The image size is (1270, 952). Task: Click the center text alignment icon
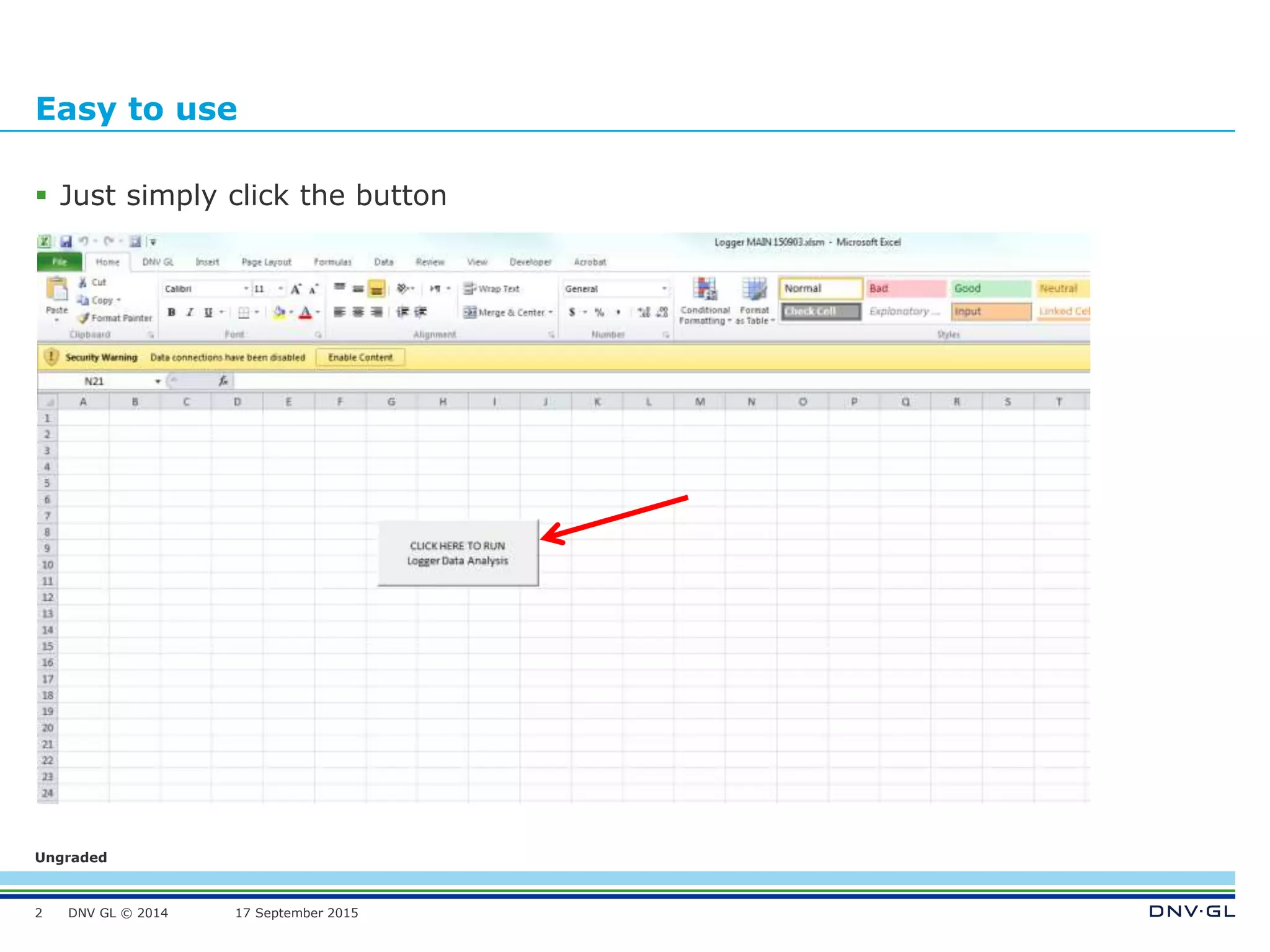point(358,312)
